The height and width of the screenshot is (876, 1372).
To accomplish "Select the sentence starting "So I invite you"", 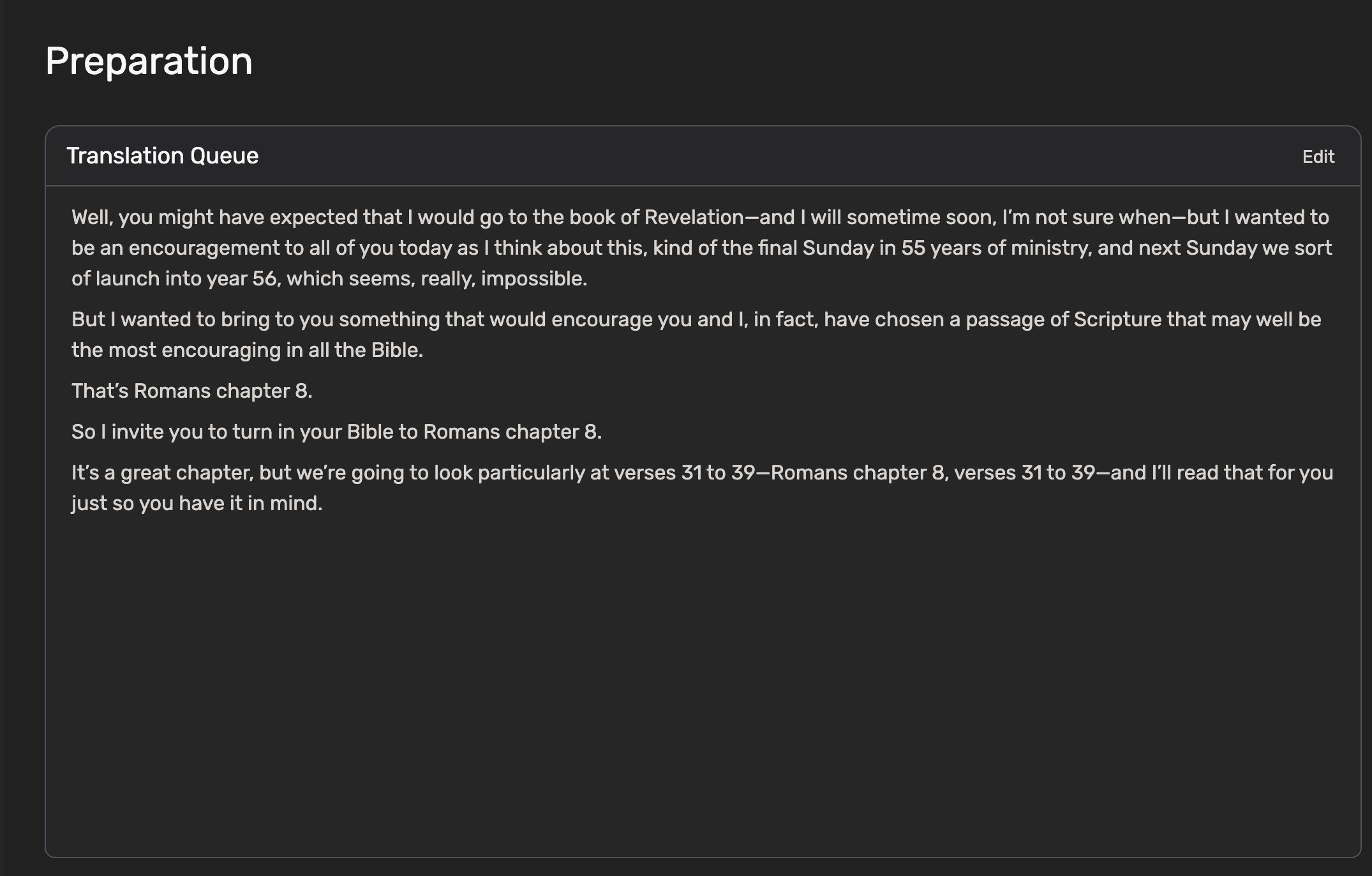I will pos(336,432).
